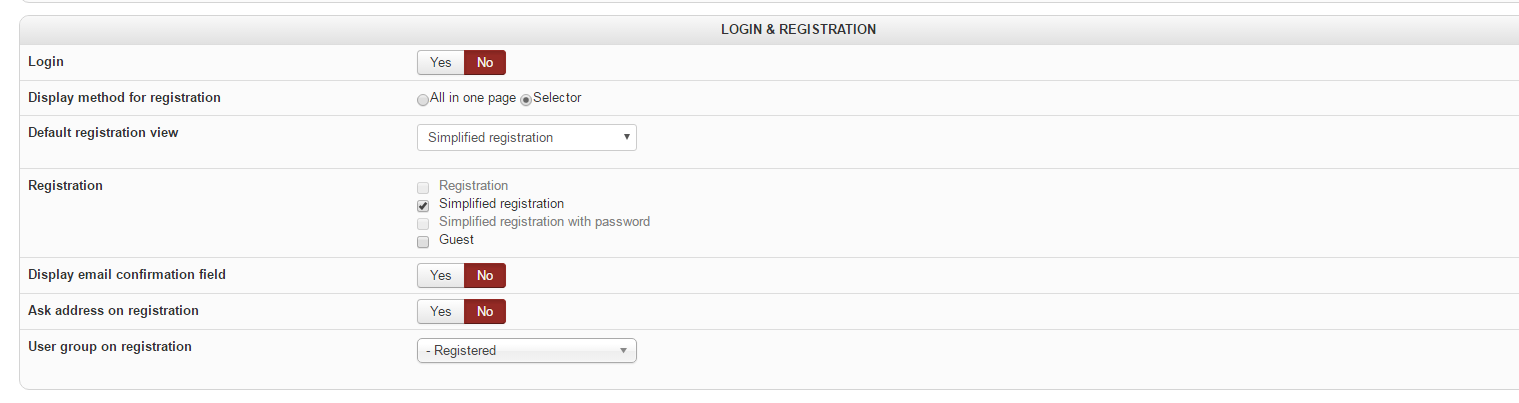
Task: Check the Guest checkbox
Action: click(423, 241)
